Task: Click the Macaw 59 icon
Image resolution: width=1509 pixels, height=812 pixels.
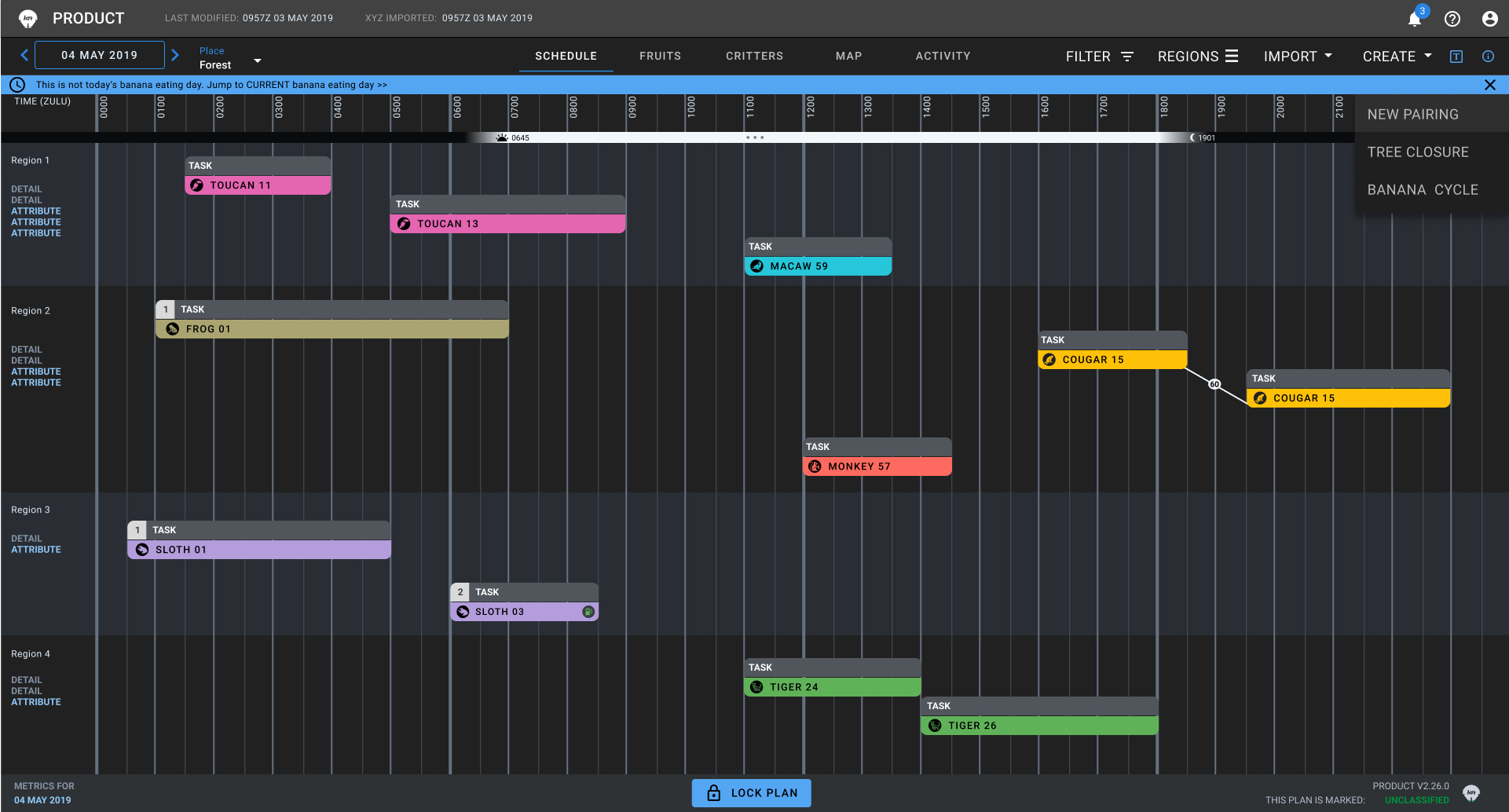Action: pyautogui.click(x=756, y=266)
